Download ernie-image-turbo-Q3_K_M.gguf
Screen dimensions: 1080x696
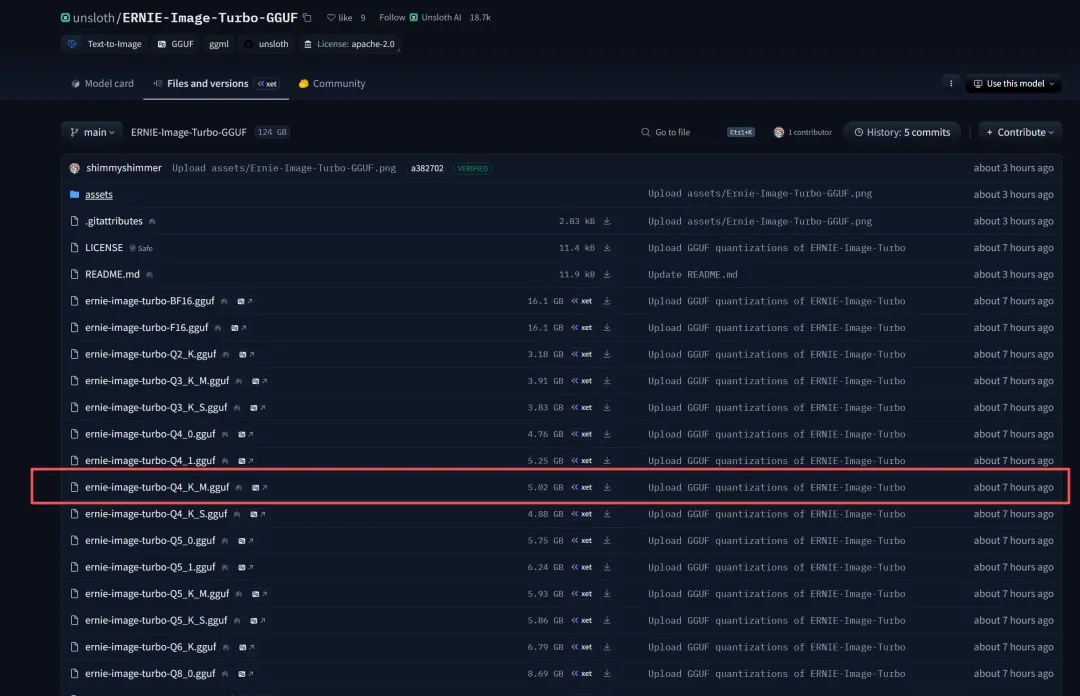(x=607, y=380)
